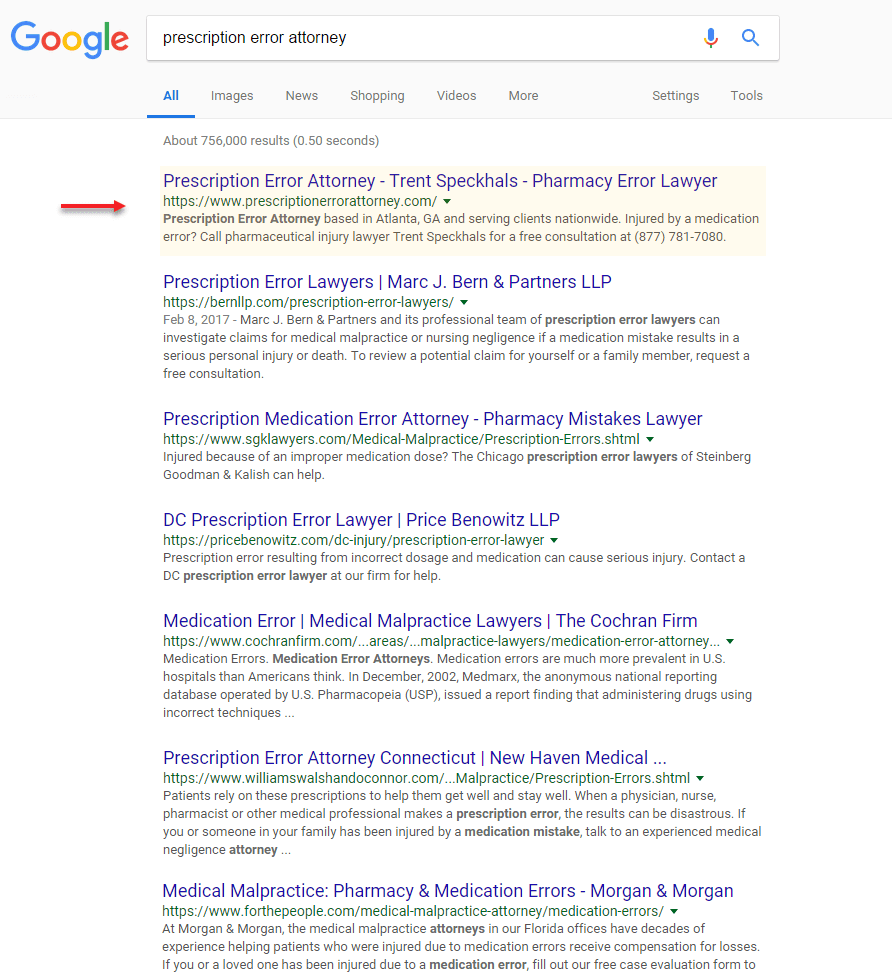Open Pharmacy Mistakes Lawyer result title
Screen dimensions: 892x972
pyautogui.click(x=433, y=418)
